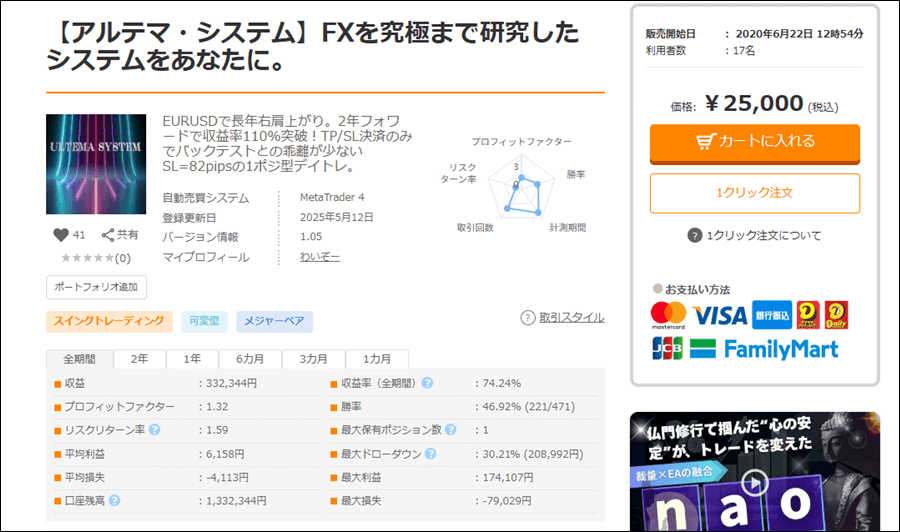This screenshot has width=900, height=532.
Task: Click the share icon labeled 共有
Action: tap(108, 235)
